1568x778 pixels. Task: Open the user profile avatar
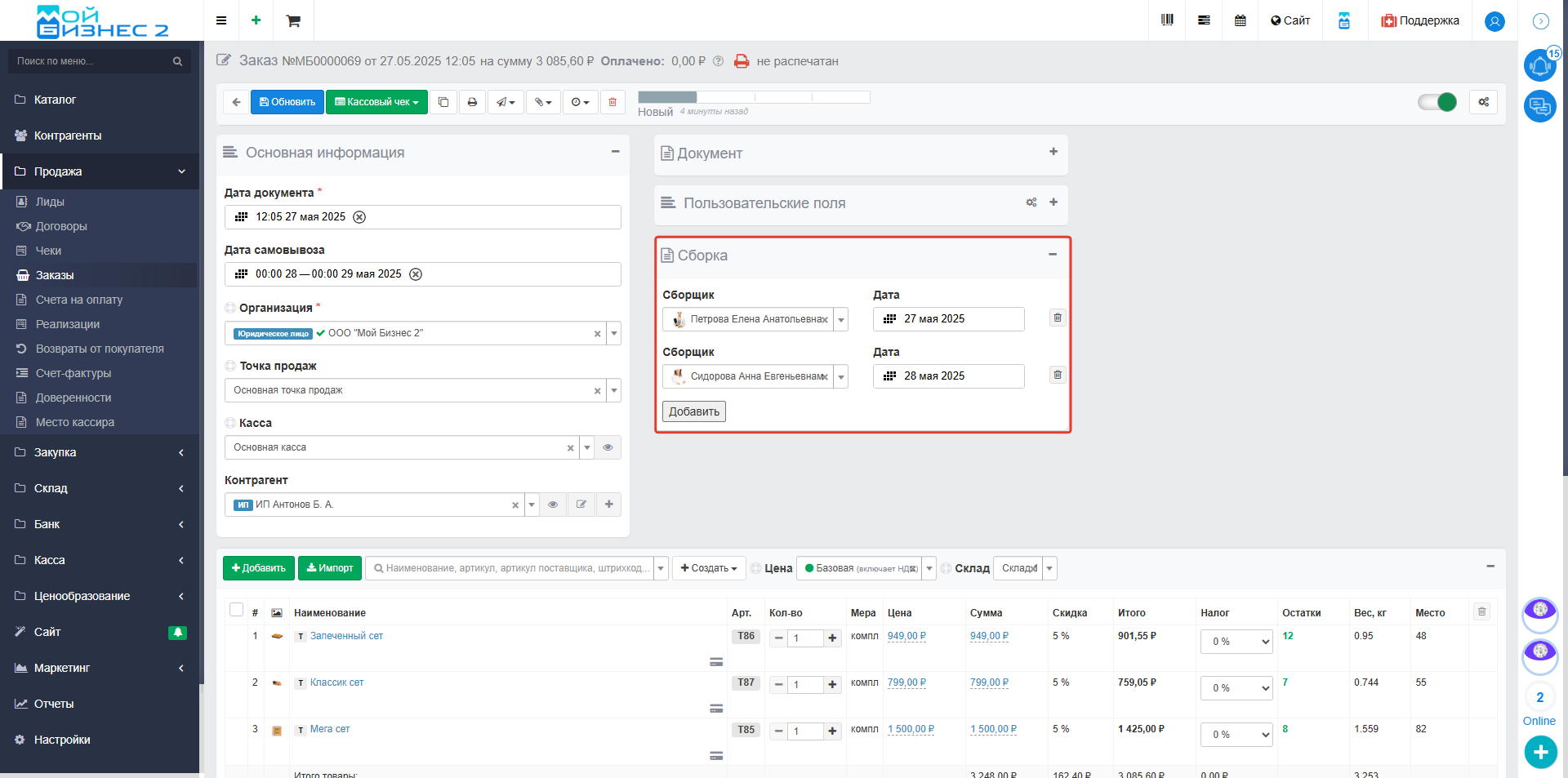pyautogui.click(x=1494, y=21)
